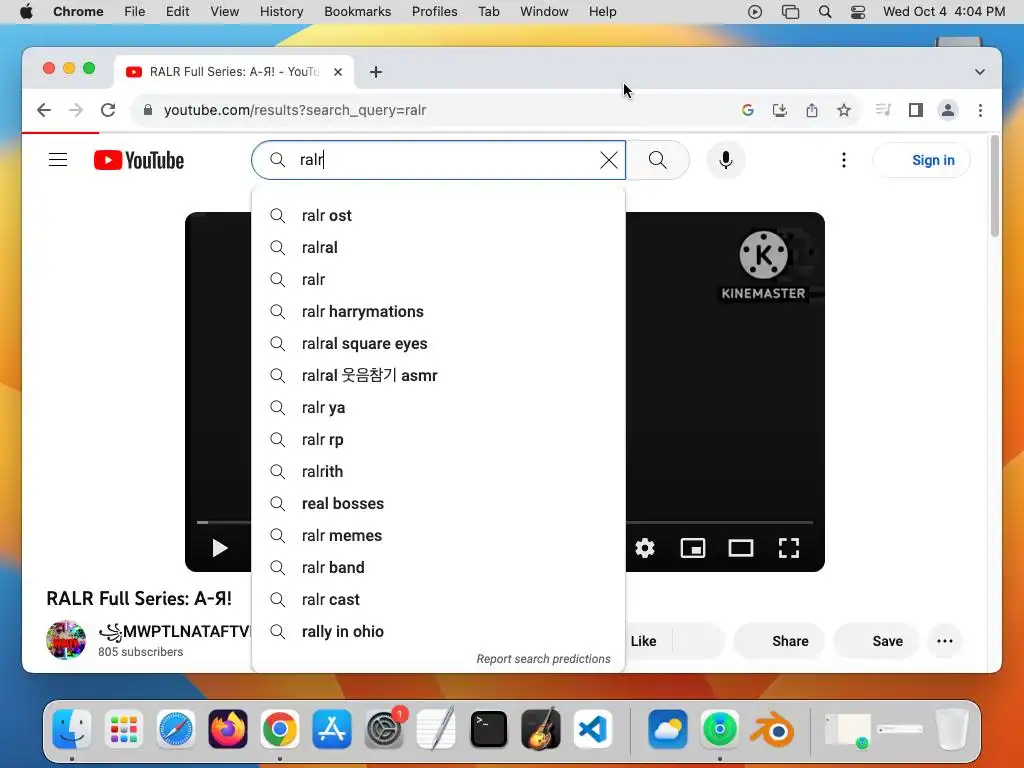Start voice search with the microphone icon

pyautogui.click(x=726, y=160)
